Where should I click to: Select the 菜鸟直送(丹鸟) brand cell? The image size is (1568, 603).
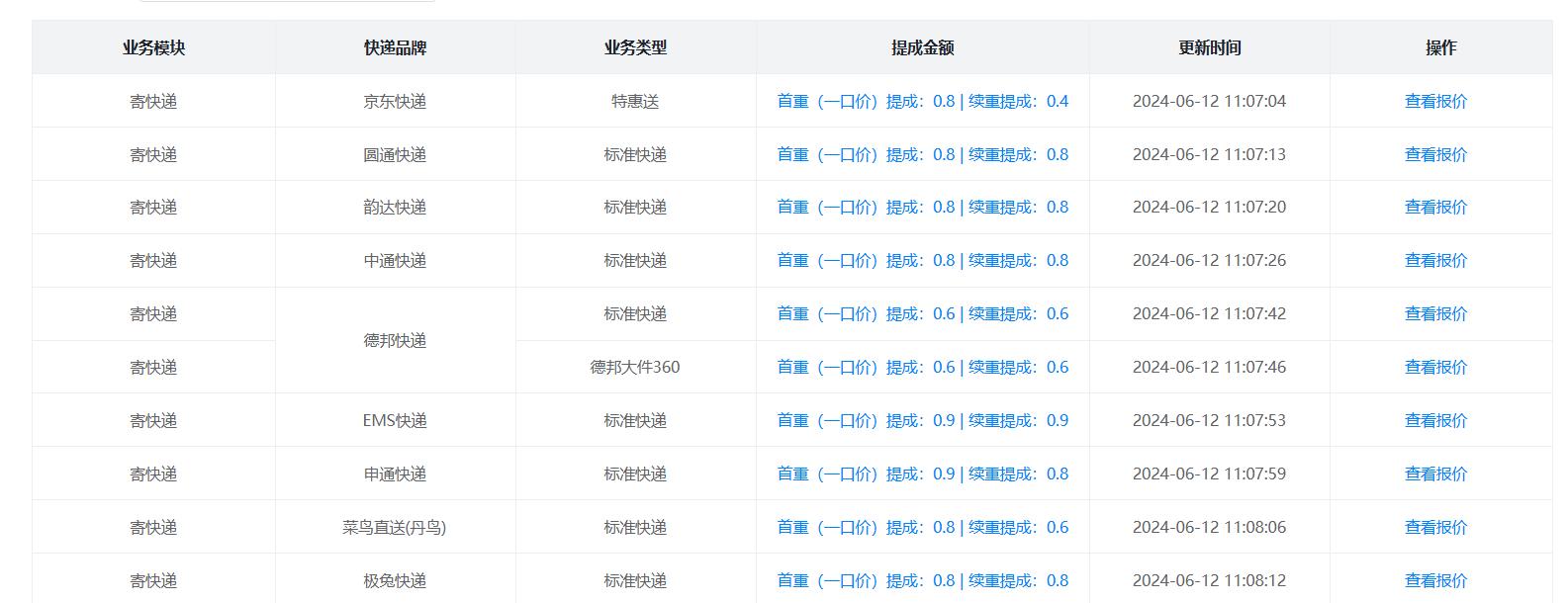(395, 527)
